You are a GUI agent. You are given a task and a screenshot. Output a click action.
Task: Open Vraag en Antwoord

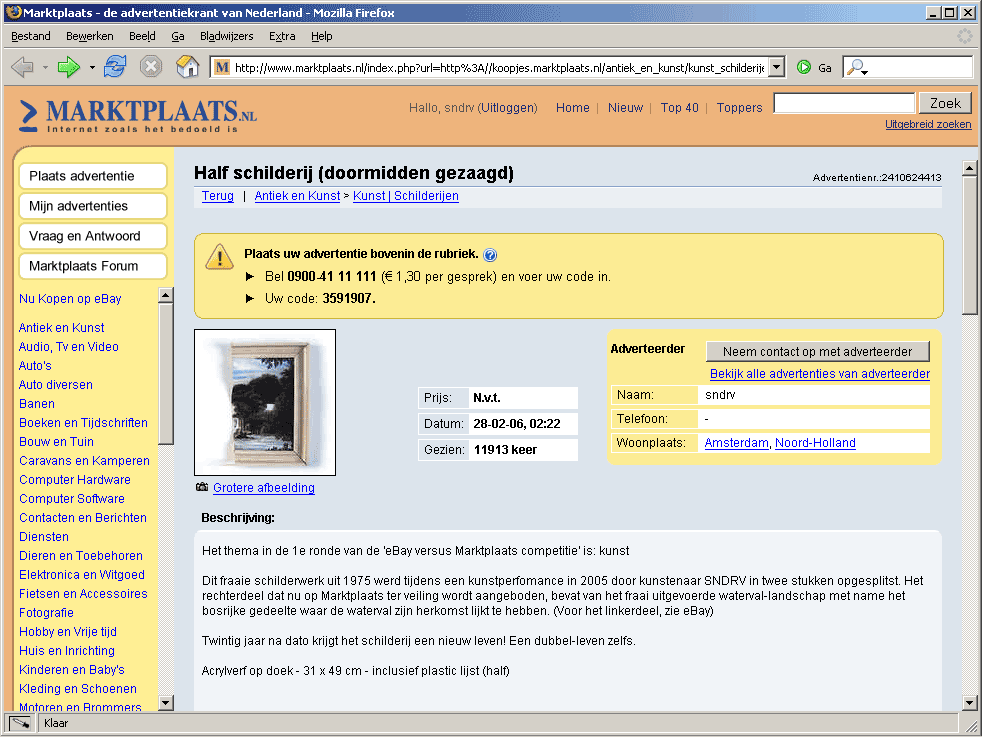[93, 236]
